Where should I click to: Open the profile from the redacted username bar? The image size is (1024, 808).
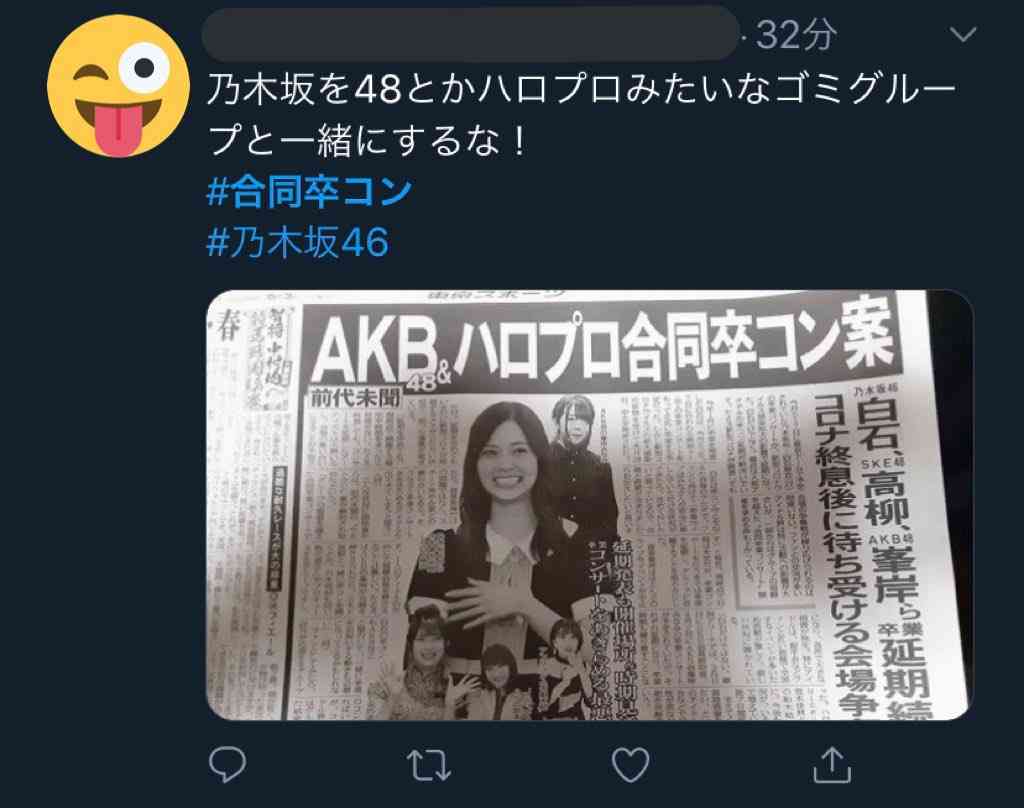470,34
